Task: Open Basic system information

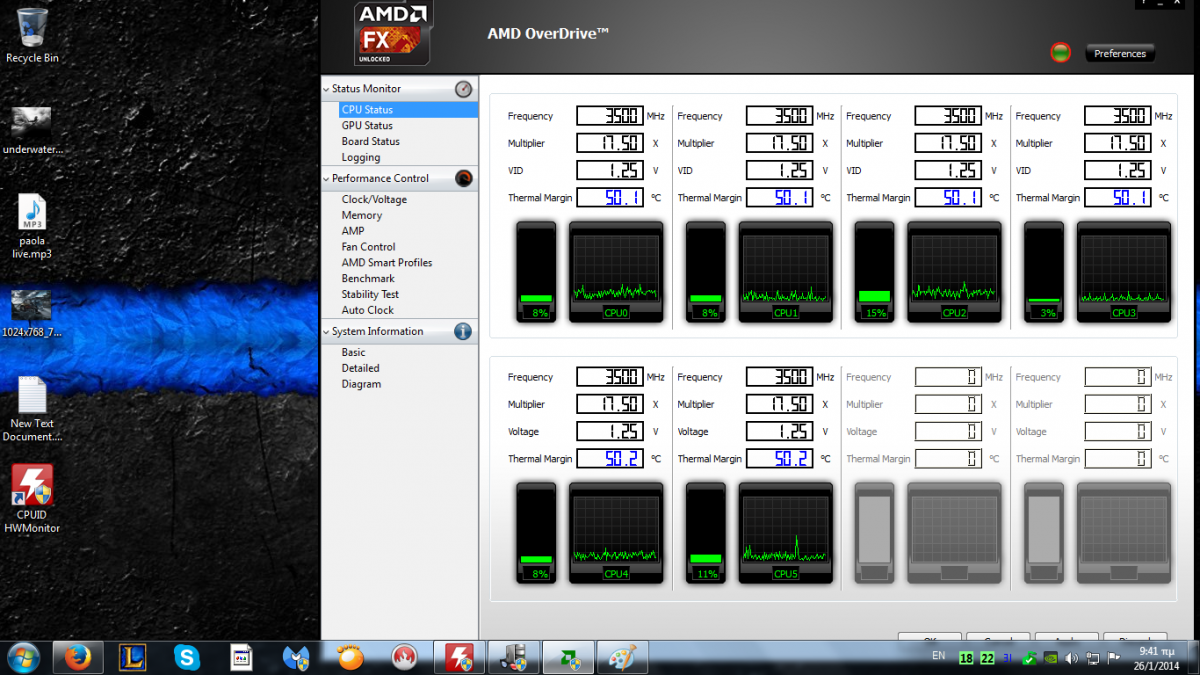Action: [x=354, y=353]
